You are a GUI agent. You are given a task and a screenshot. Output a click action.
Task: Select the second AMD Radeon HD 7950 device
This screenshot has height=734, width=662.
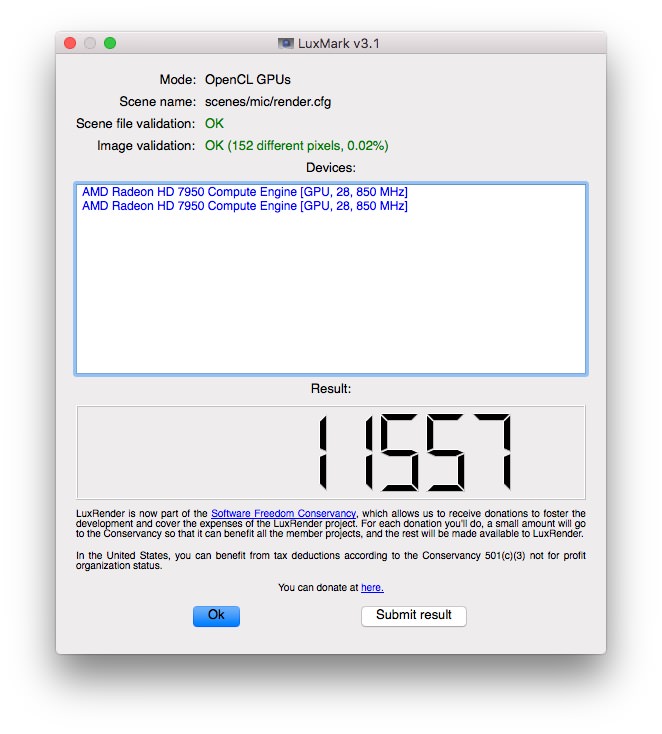[245, 206]
